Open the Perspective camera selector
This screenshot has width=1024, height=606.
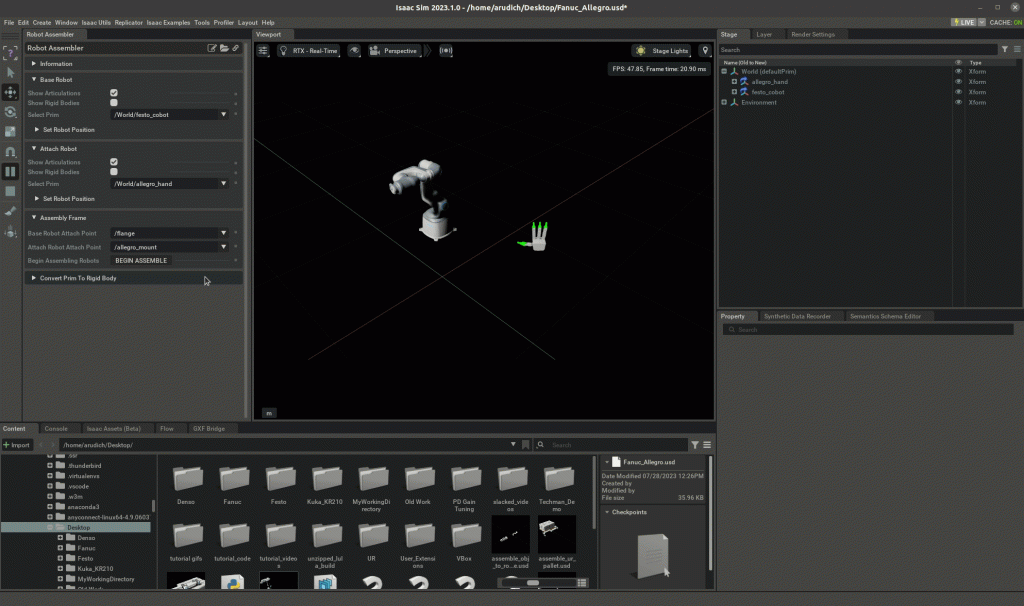coord(394,50)
